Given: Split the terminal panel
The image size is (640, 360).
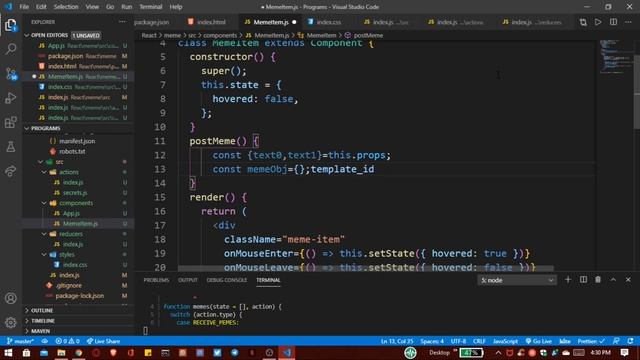Looking at the screenshot, I should 583,280.
